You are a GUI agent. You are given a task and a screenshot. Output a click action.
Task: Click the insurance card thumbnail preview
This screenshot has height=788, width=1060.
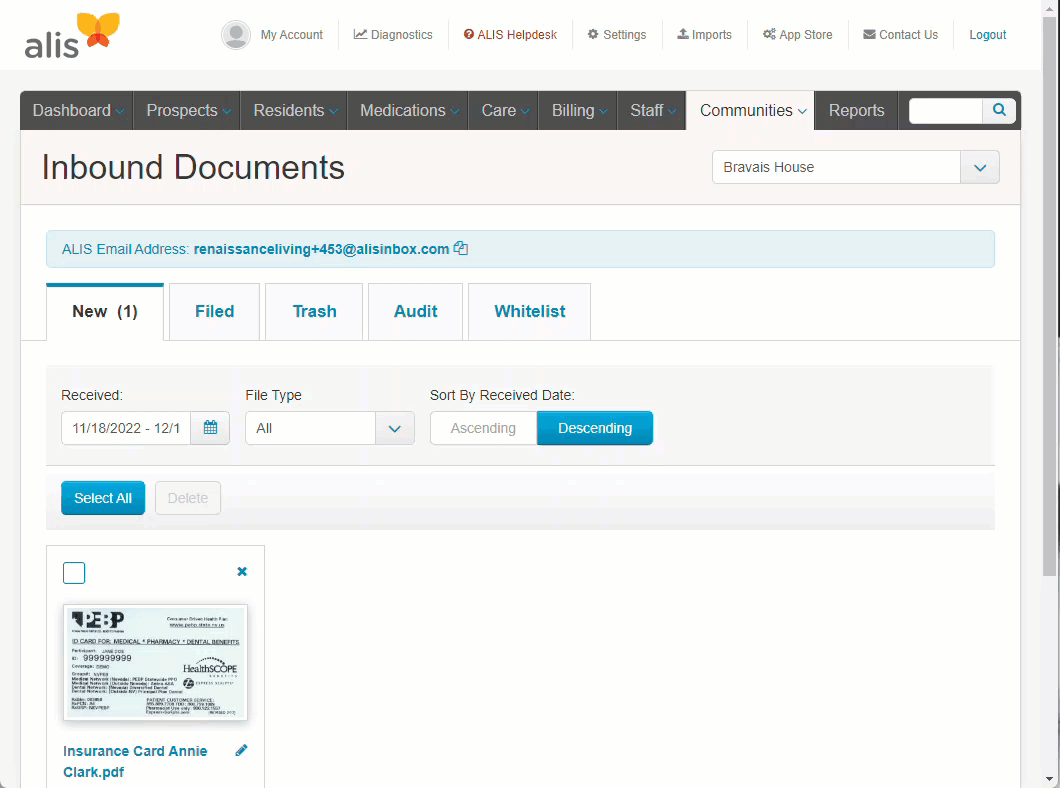tap(155, 662)
